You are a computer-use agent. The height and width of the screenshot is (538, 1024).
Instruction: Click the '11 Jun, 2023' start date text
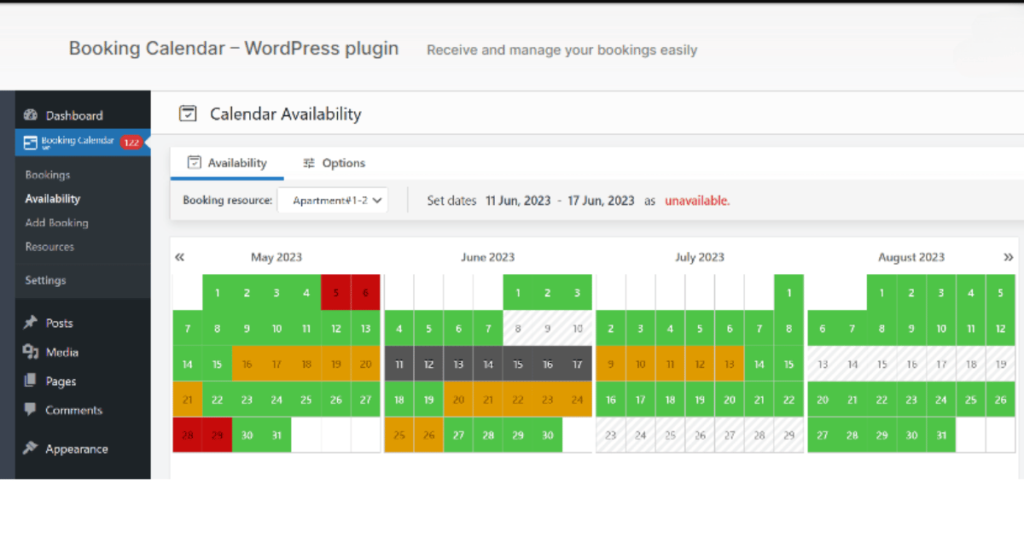point(518,200)
